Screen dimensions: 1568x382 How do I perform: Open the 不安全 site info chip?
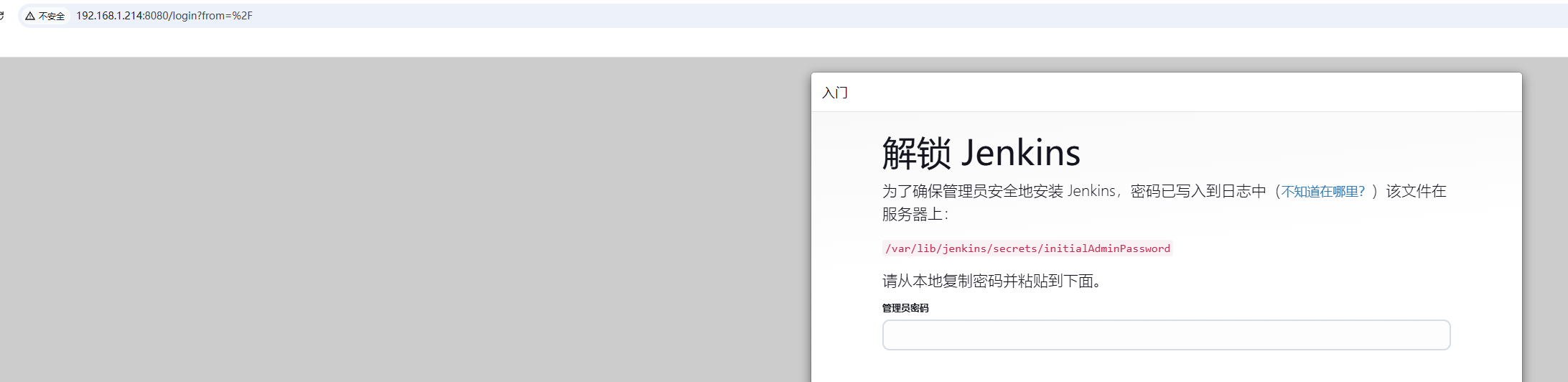45,16
